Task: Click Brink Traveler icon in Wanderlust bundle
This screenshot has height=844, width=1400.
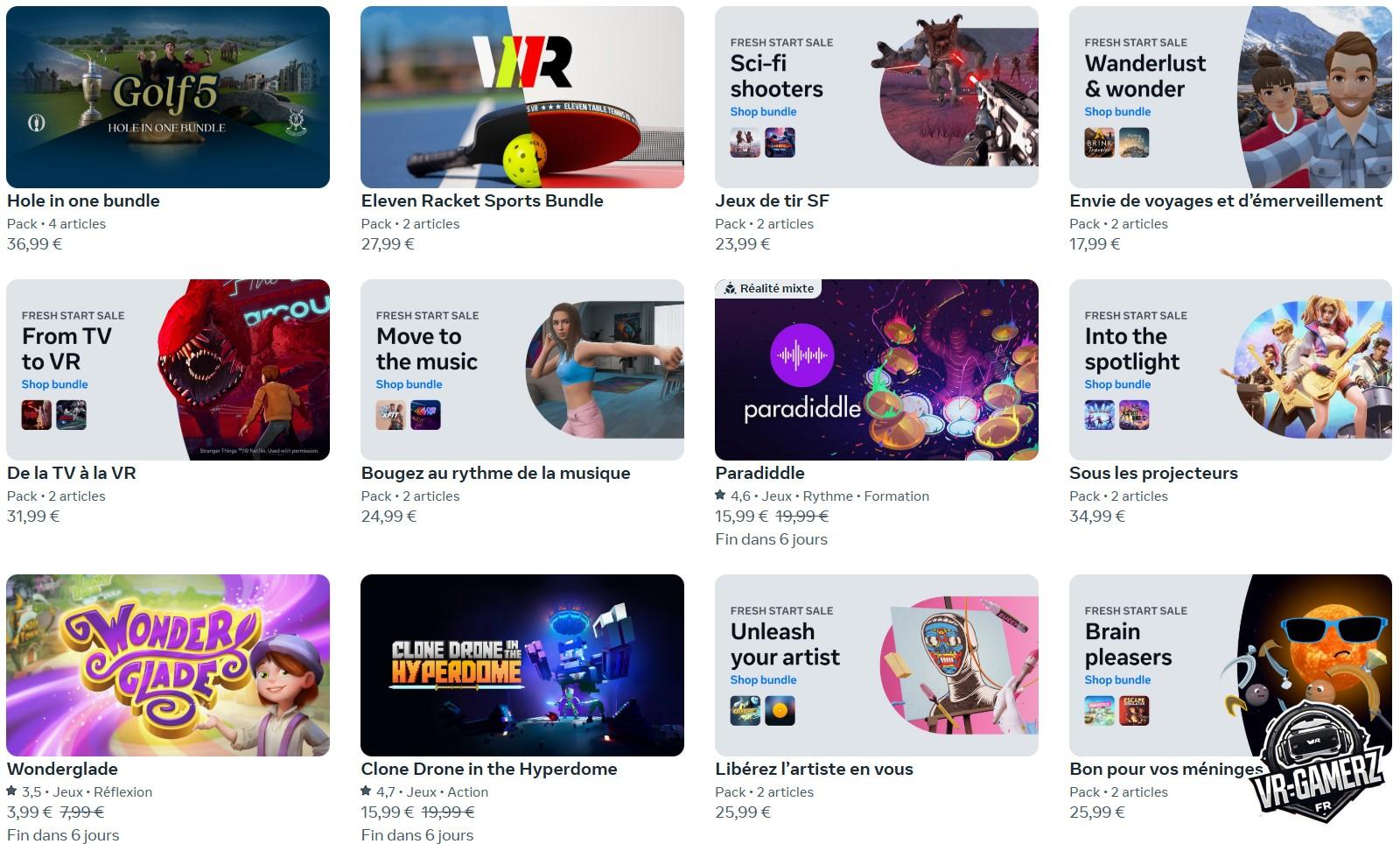Action: click(x=1099, y=142)
